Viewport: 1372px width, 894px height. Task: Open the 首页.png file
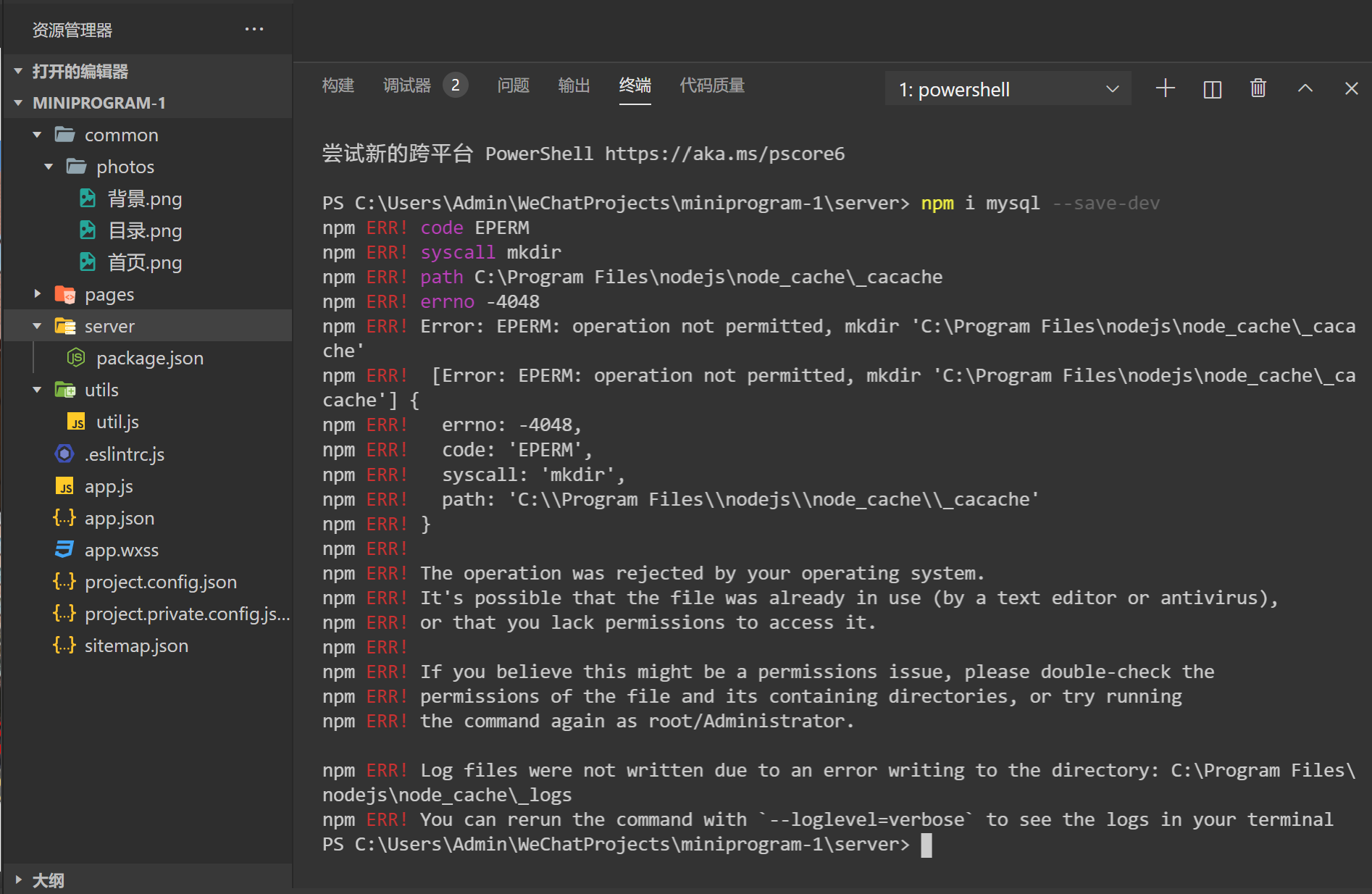[145, 262]
